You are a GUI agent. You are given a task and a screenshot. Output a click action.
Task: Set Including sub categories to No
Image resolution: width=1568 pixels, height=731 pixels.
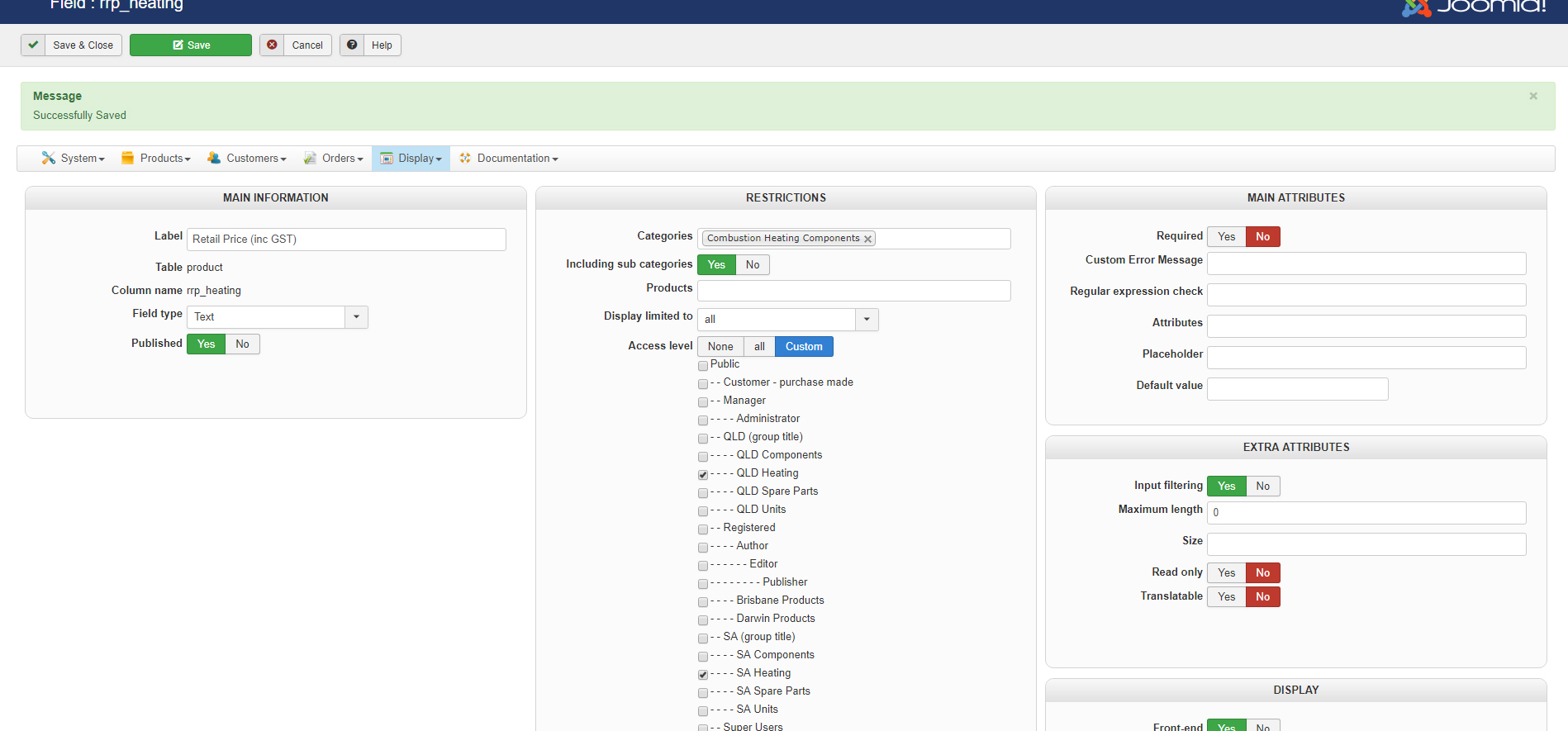pos(753,265)
